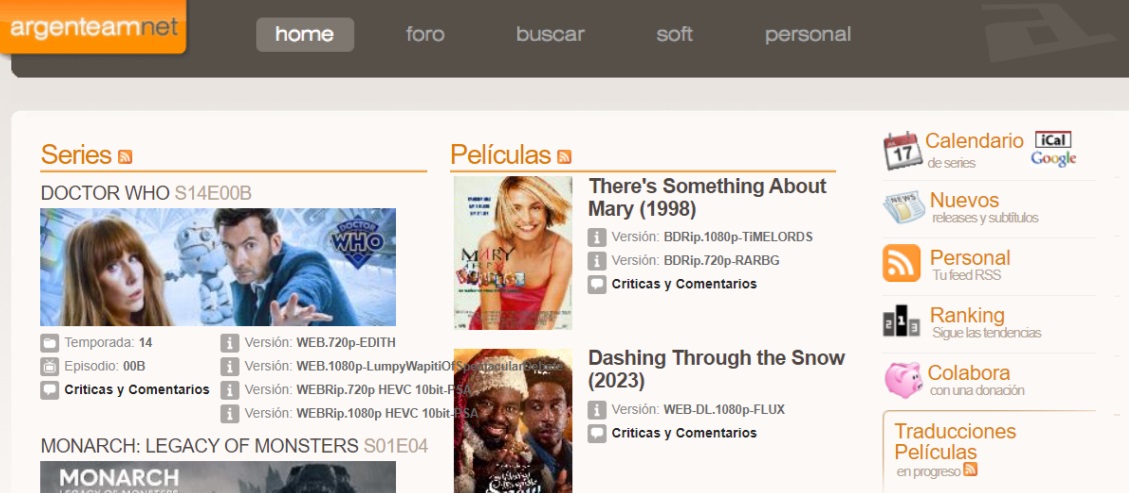Click the TV icon beside Episodio 00B

tap(50, 366)
